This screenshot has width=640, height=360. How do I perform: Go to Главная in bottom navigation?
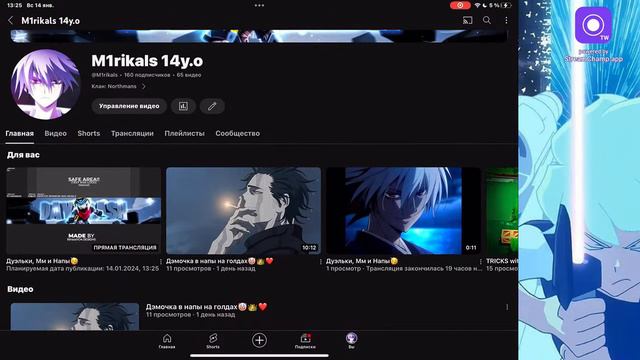coord(167,341)
